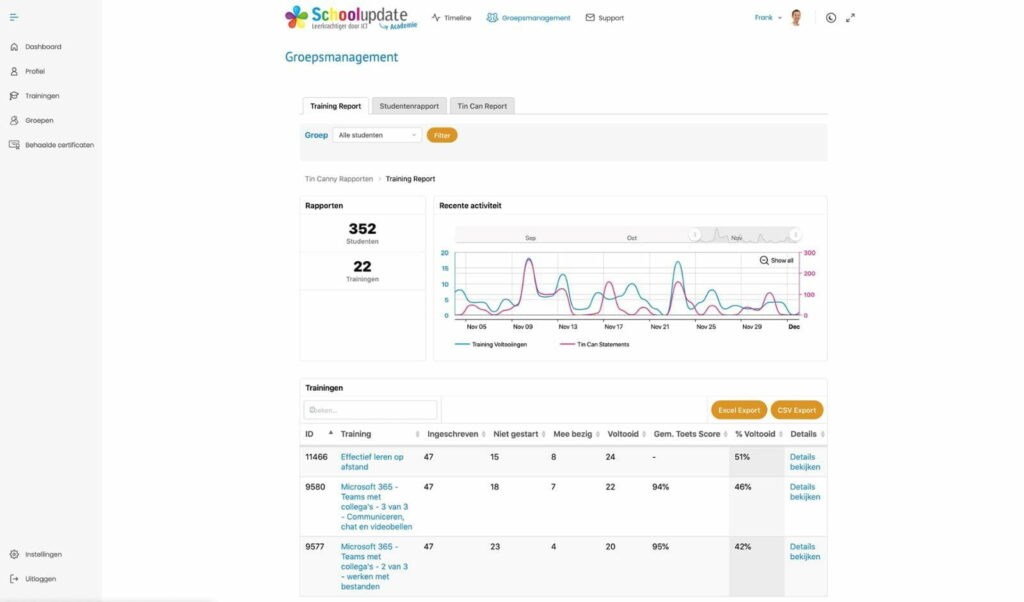Open the Effectief leren op afstand training

tap(372, 462)
